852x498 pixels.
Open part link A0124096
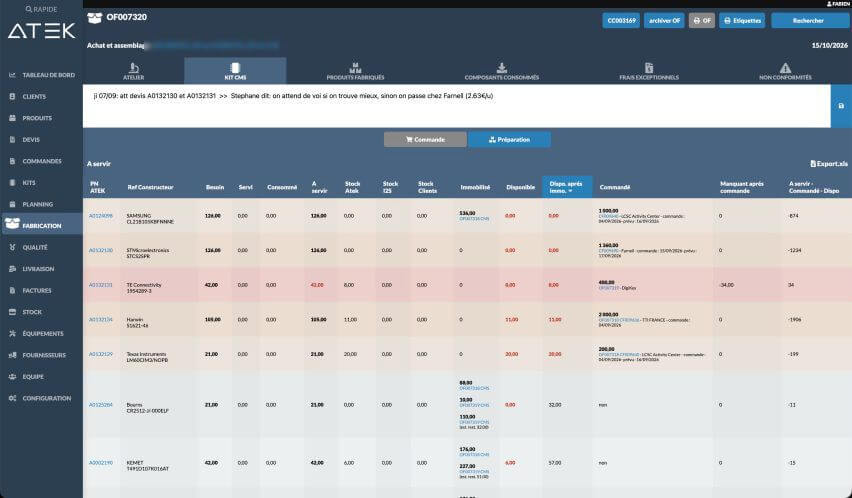click(101, 216)
